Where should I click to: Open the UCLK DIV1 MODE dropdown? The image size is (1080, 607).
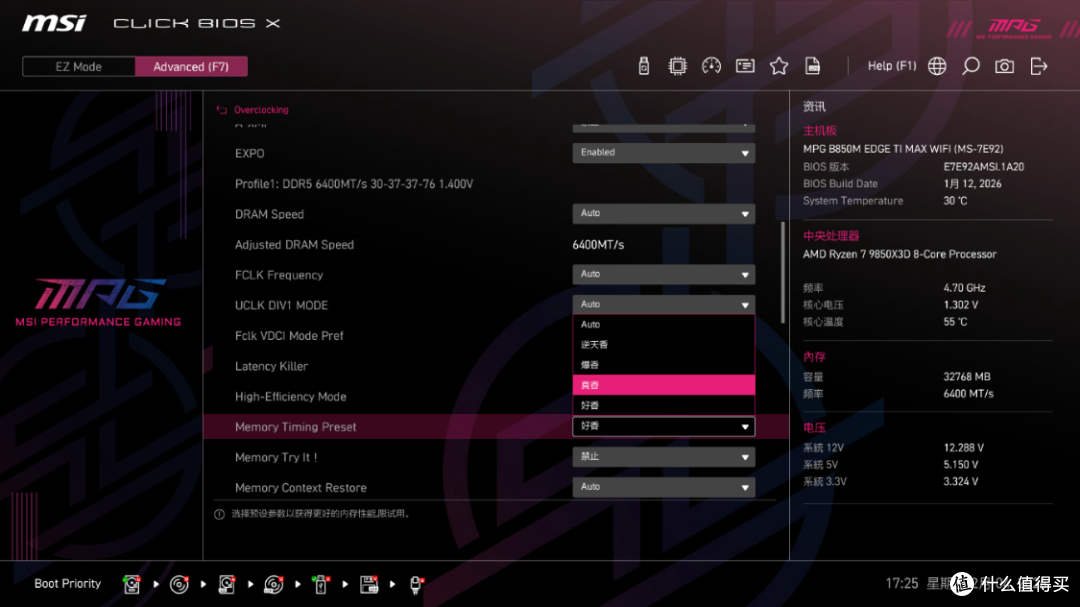click(x=663, y=305)
